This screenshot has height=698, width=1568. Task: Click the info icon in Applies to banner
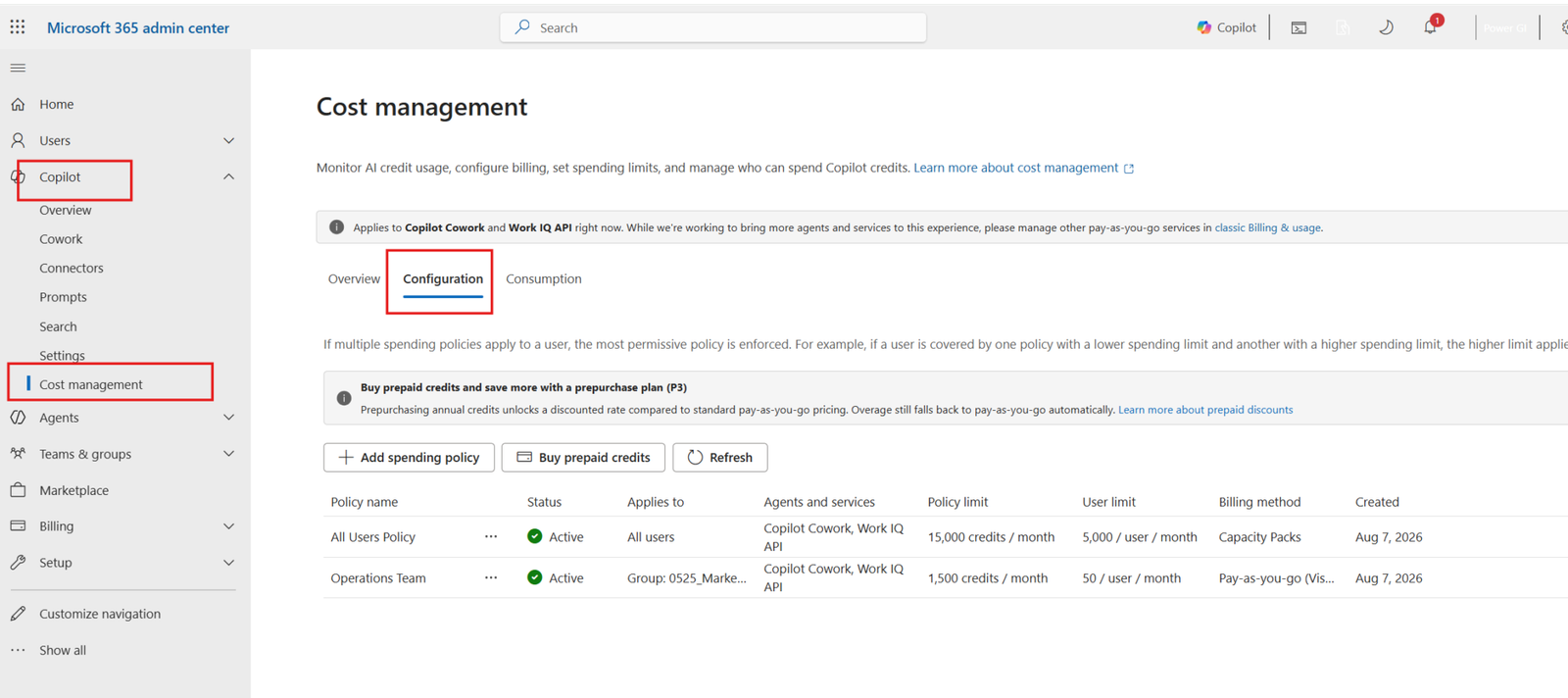tap(336, 227)
